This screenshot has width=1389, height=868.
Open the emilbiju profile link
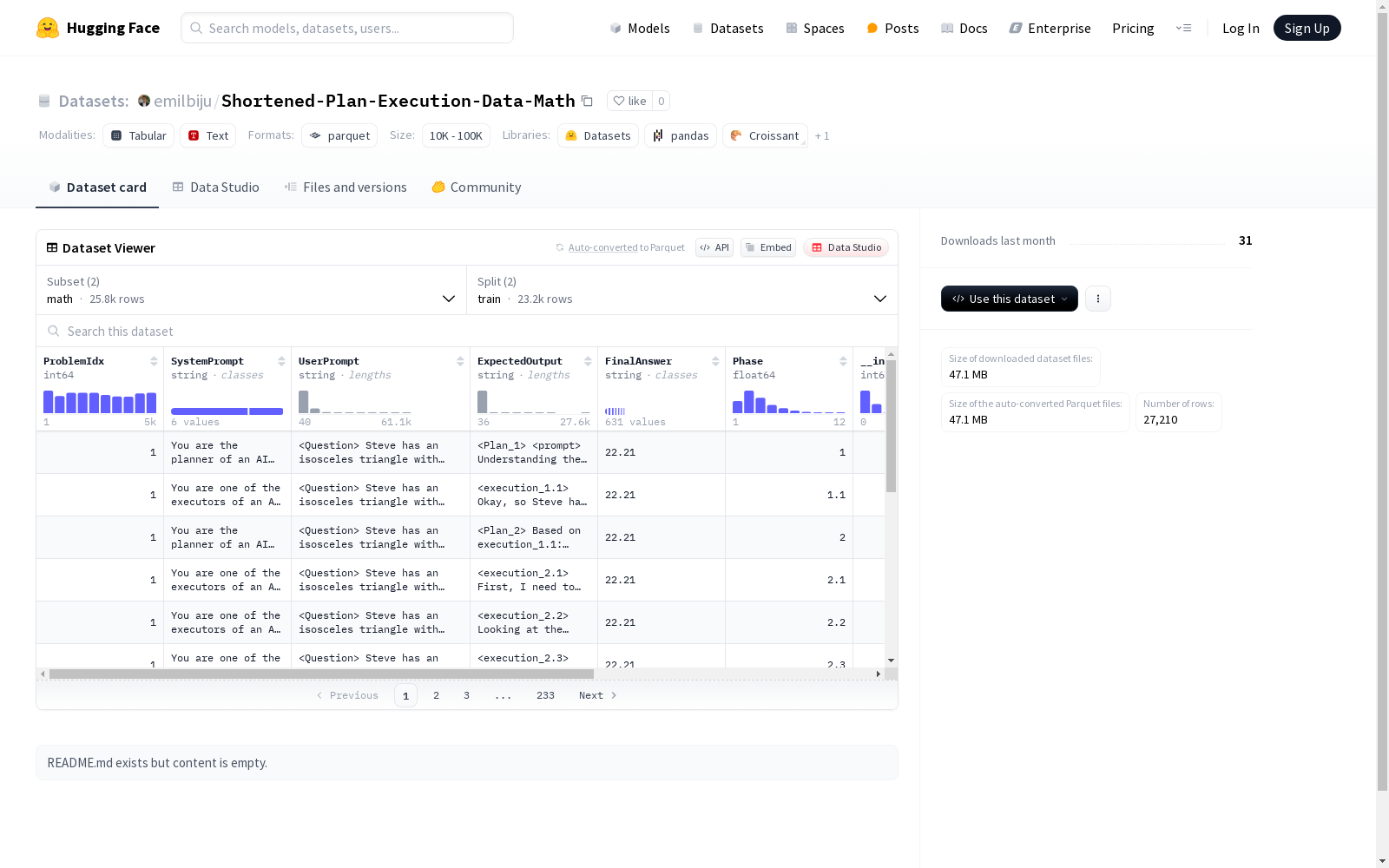coord(182,101)
